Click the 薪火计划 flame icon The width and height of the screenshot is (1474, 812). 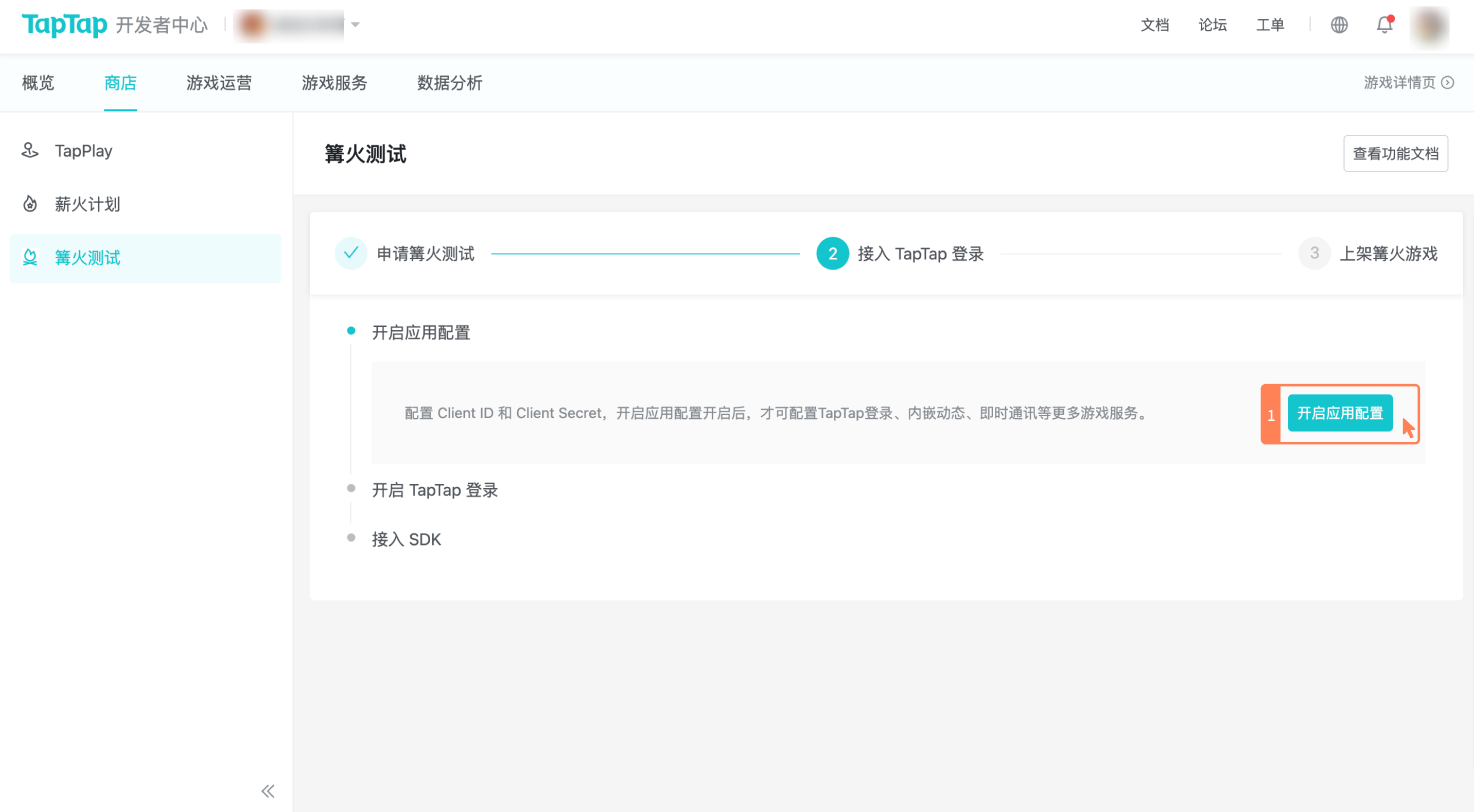30,204
